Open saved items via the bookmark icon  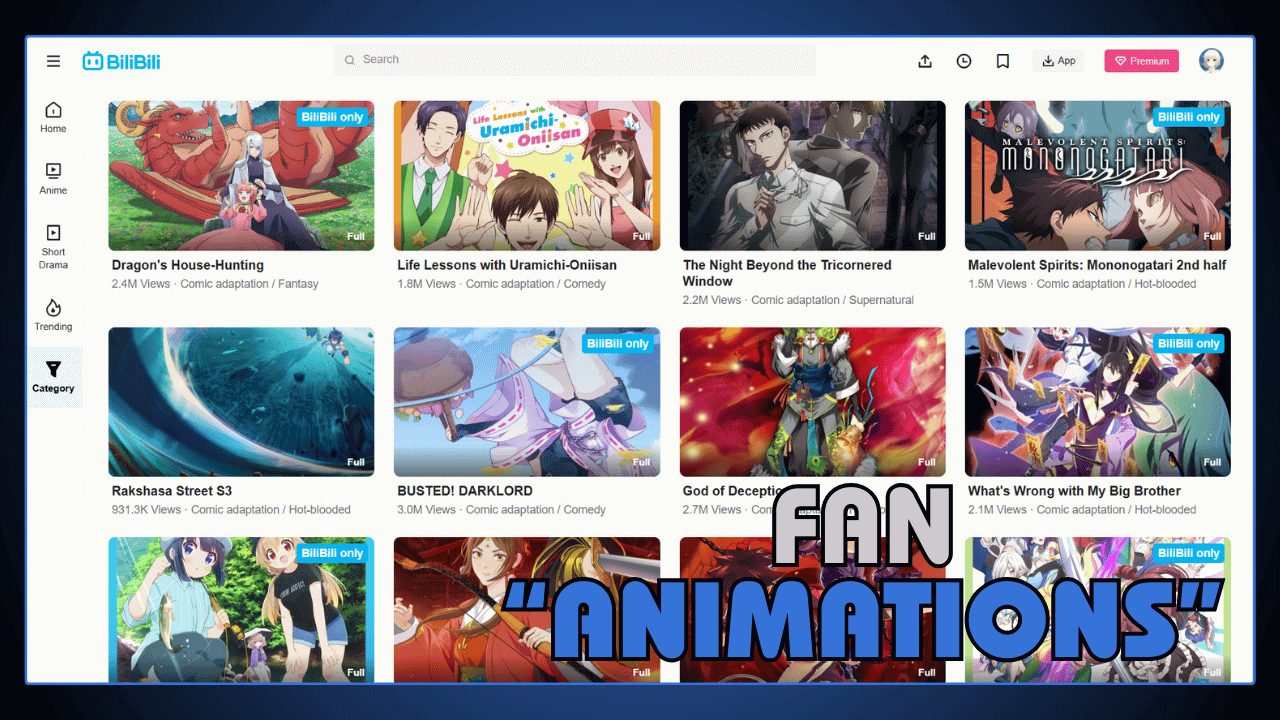coord(1002,60)
